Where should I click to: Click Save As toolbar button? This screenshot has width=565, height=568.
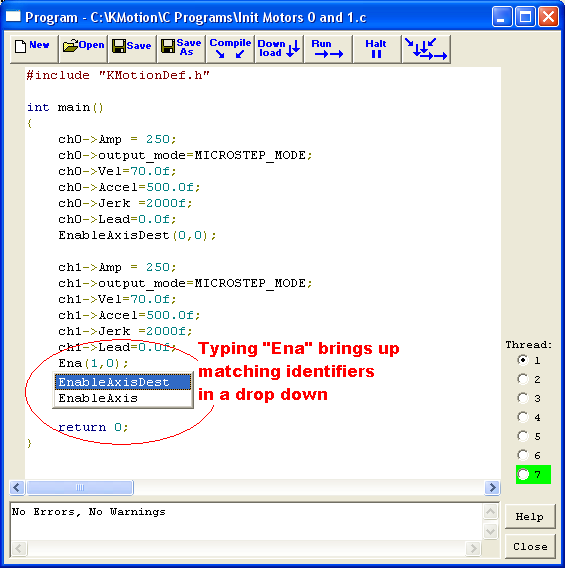181,49
